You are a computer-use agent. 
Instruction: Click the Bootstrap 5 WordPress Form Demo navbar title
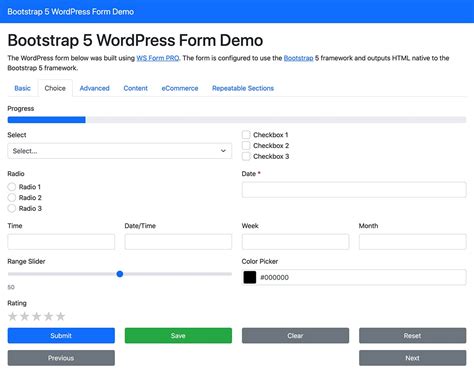(70, 12)
